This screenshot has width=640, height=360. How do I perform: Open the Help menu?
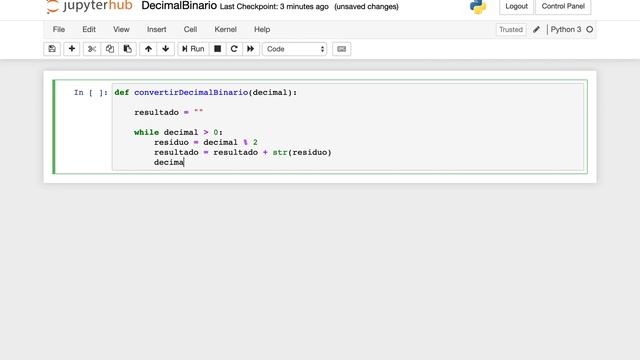click(262, 29)
